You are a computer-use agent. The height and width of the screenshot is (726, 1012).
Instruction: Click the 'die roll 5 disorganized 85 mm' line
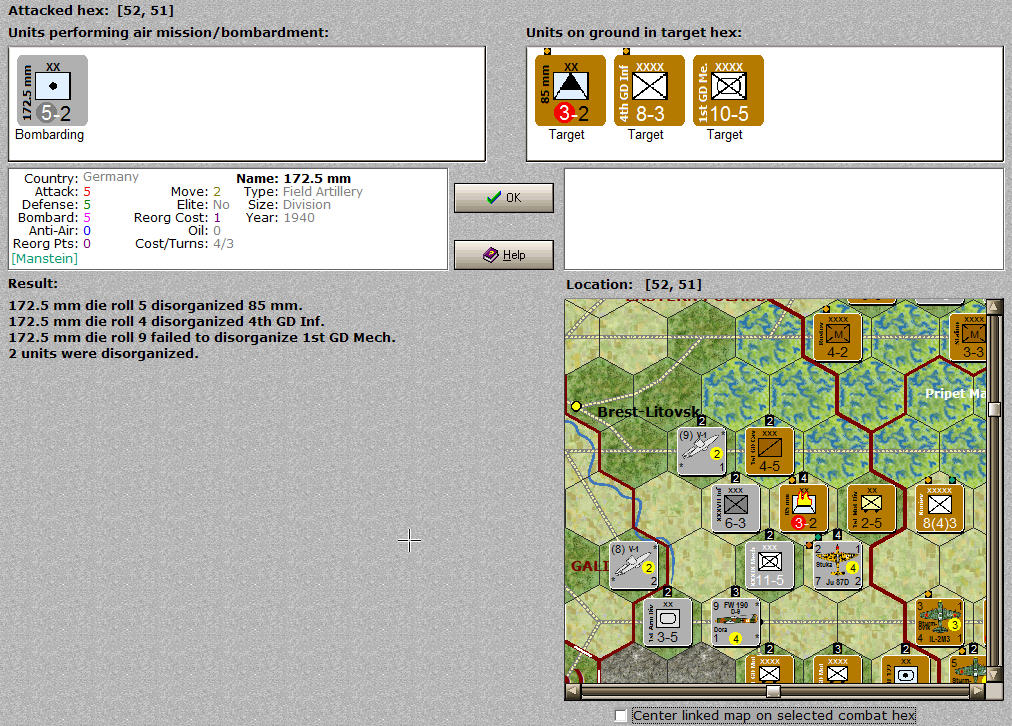click(x=155, y=305)
